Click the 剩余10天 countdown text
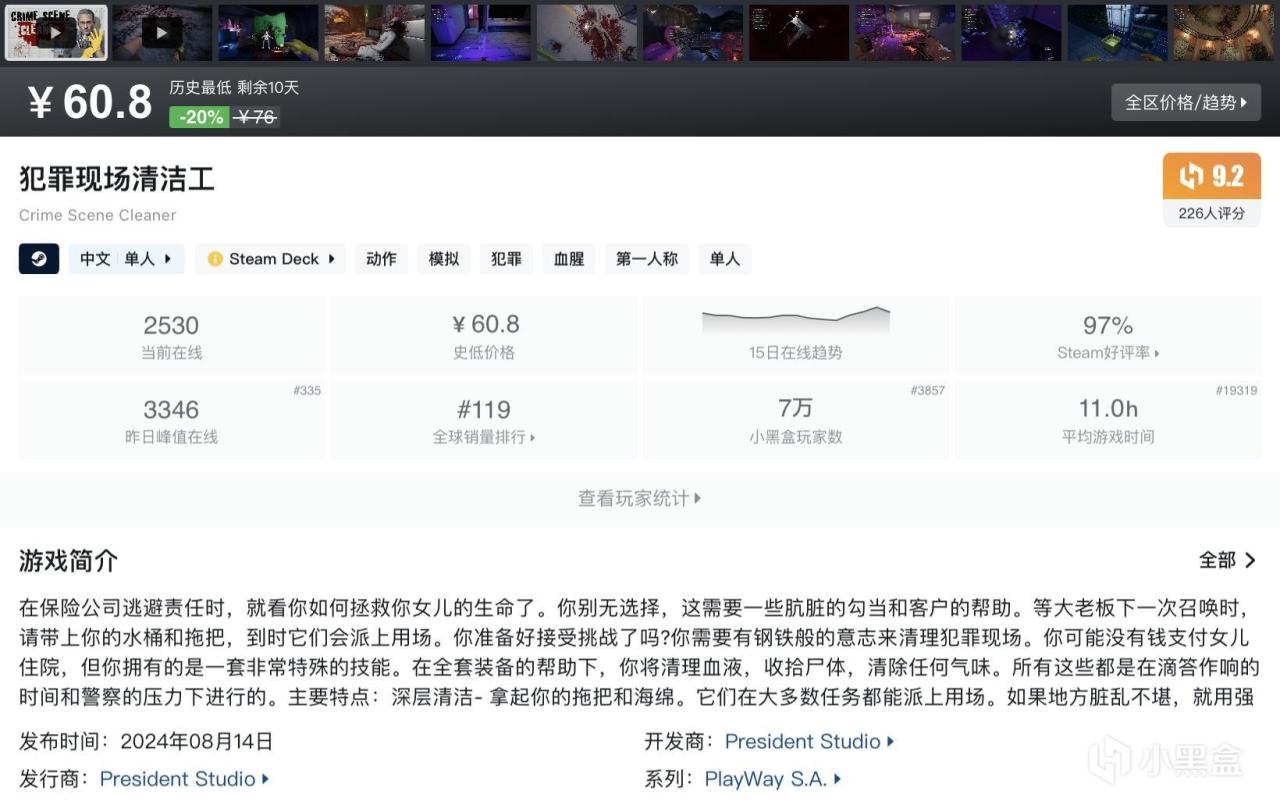This screenshot has height=805, width=1280. [x=268, y=88]
